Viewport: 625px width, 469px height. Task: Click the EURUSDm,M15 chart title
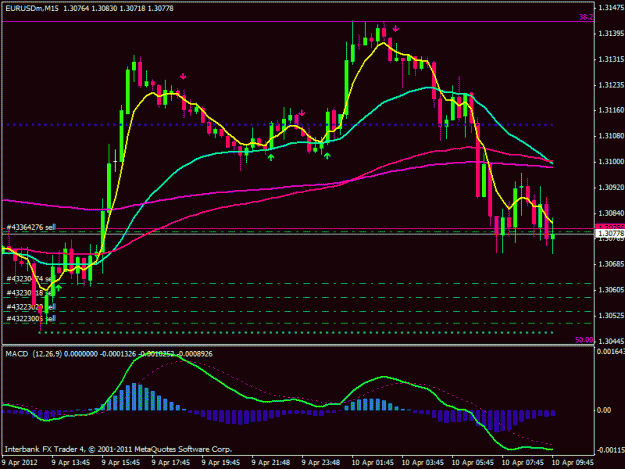coord(31,8)
